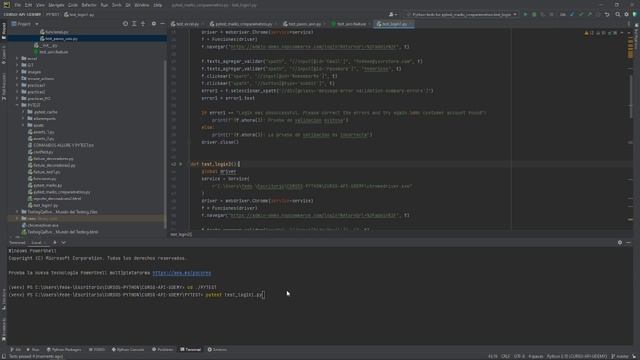640x360 pixels.
Task: Open Project panel options gear
Action: (154, 24)
